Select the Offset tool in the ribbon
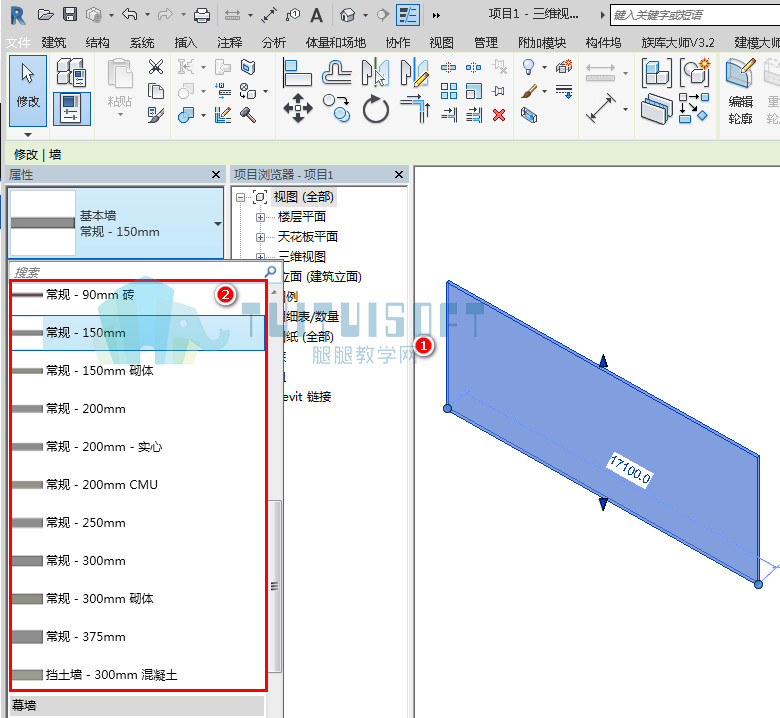The image size is (780, 718). pos(337,73)
